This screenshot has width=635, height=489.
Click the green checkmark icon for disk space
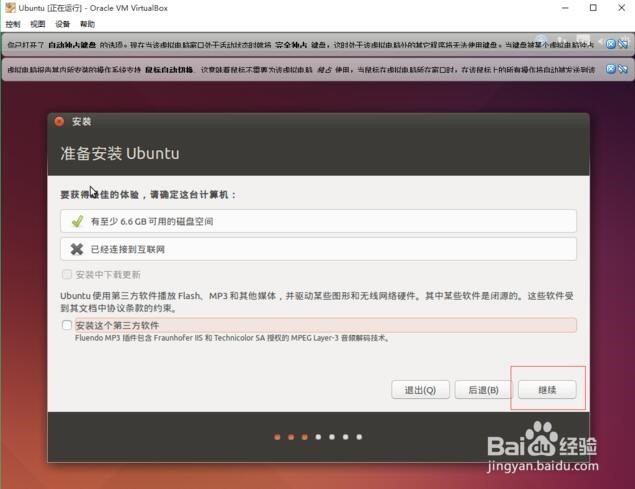coord(77,221)
